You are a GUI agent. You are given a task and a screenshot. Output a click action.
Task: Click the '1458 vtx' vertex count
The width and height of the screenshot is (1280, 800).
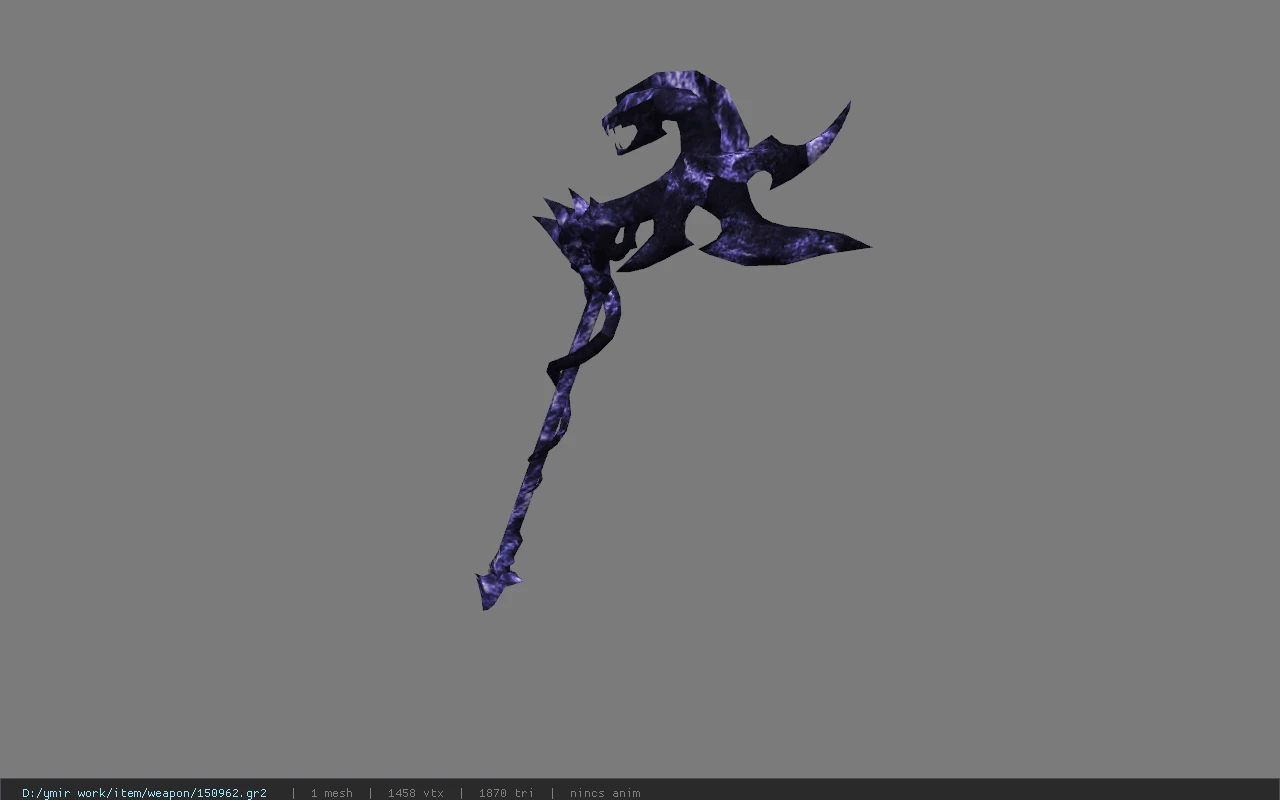coord(415,793)
